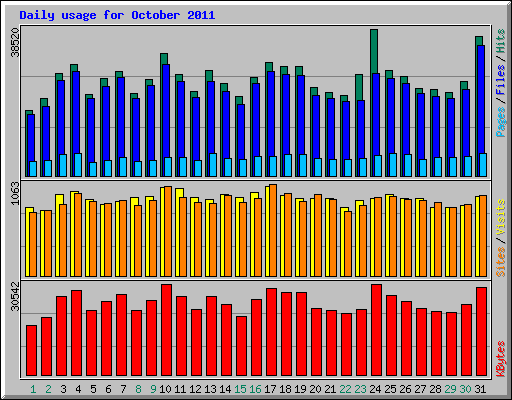This screenshot has width=512, height=400.
Task: Click day 29 on the x-axis
Action: click(x=450, y=389)
